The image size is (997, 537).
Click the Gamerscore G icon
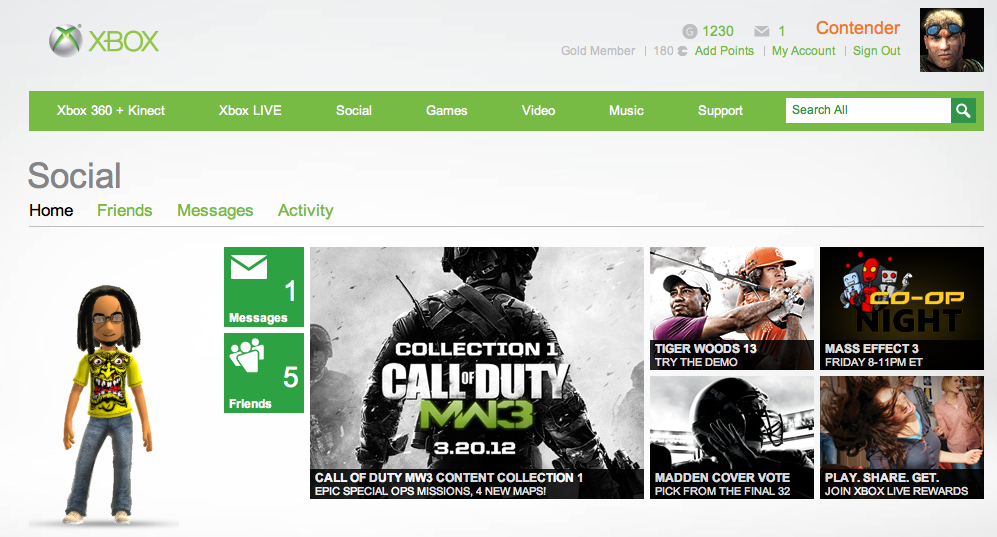tap(689, 31)
